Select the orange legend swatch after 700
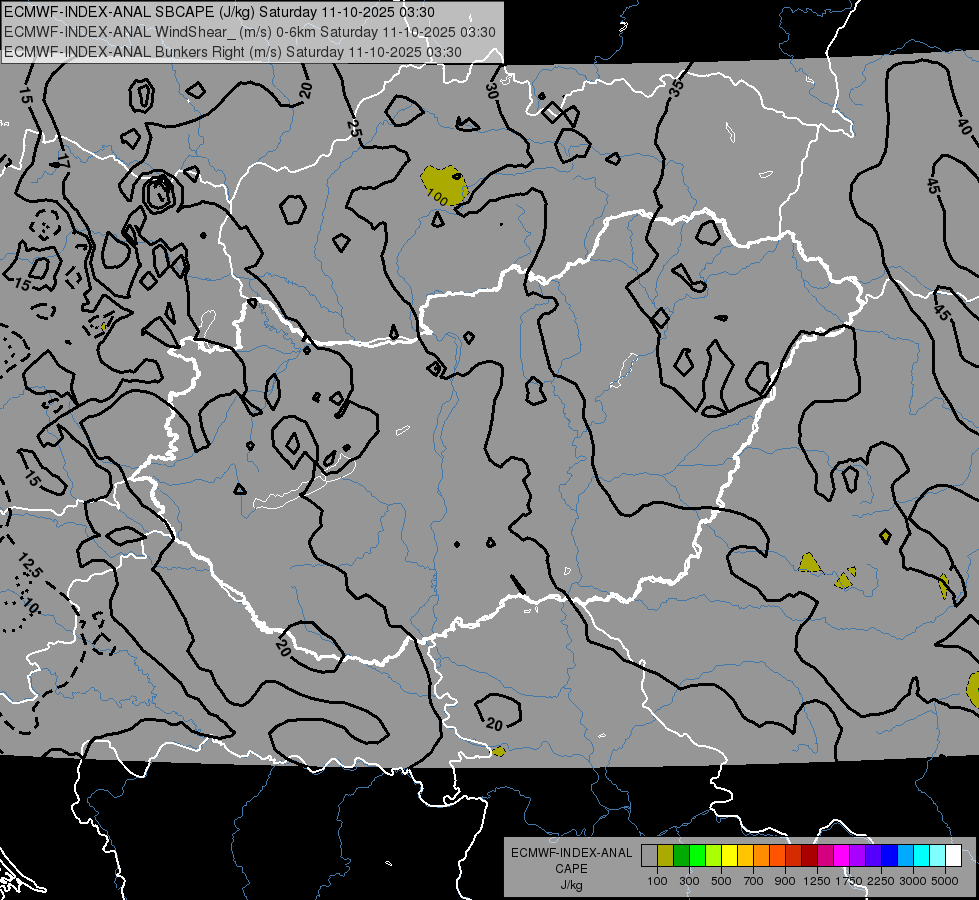This screenshot has height=900, width=979. point(762,856)
